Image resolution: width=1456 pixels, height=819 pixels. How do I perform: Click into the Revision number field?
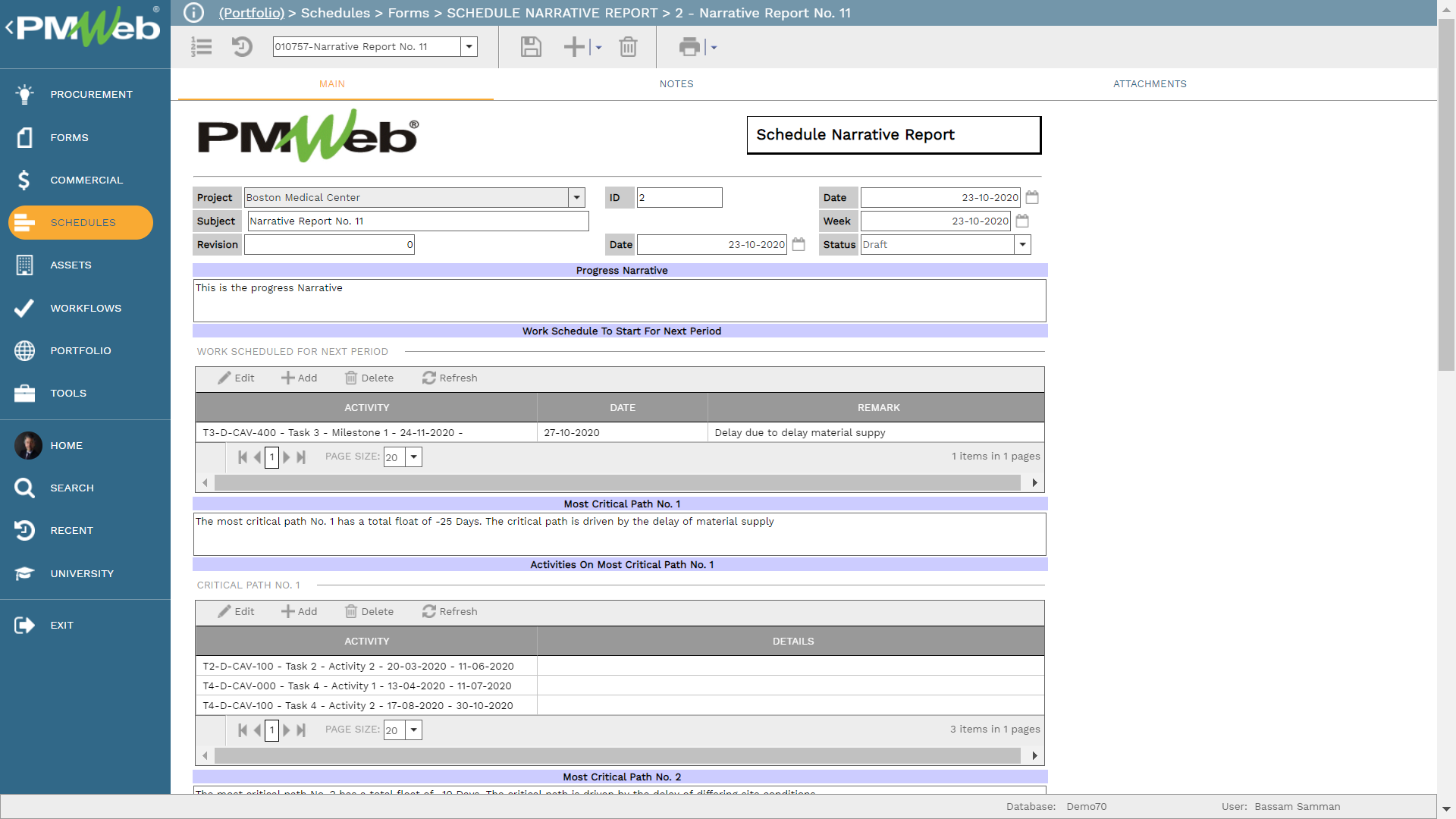click(329, 244)
